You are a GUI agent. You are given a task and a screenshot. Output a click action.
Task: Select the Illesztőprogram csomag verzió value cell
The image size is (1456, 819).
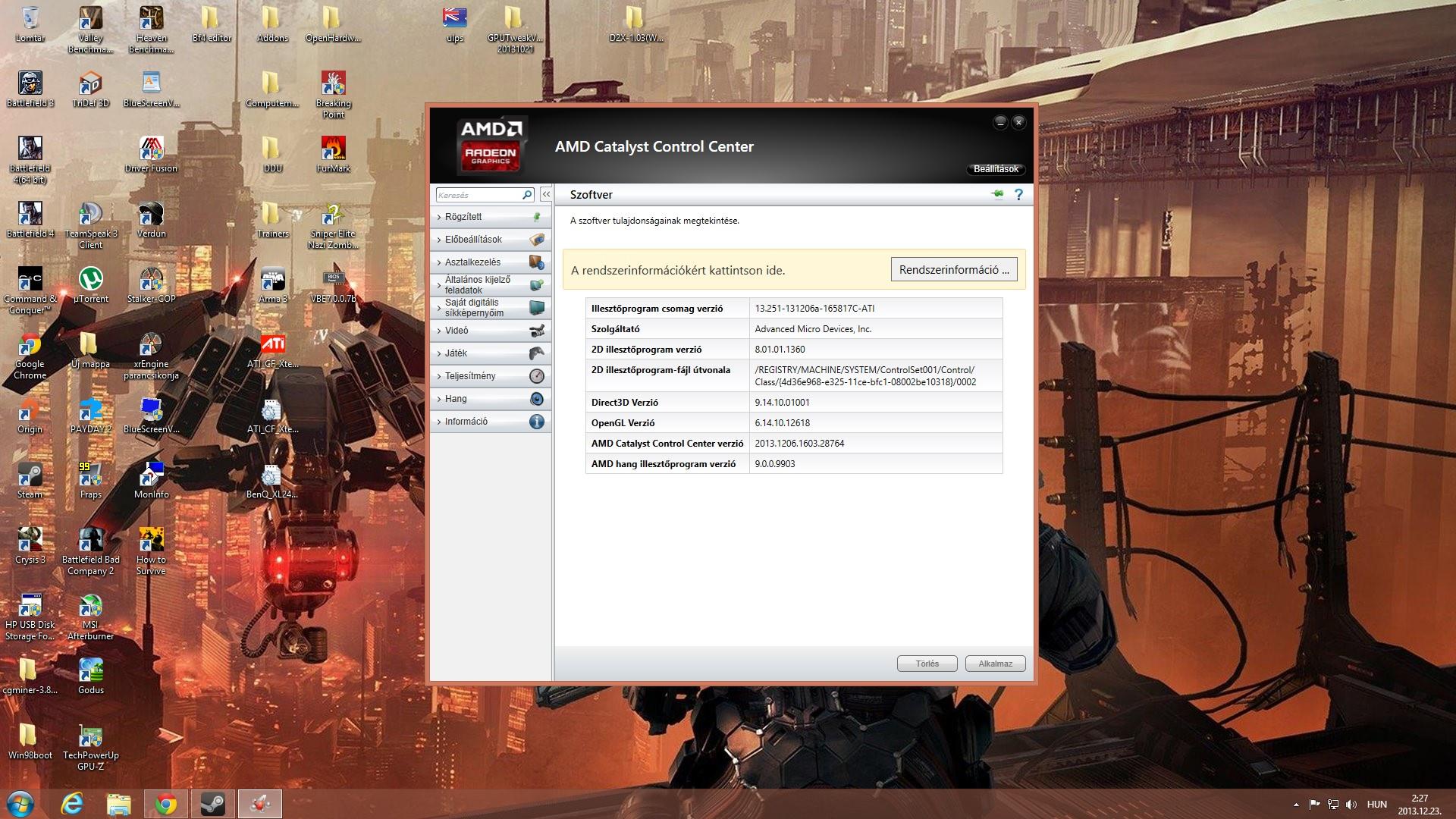coord(876,309)
